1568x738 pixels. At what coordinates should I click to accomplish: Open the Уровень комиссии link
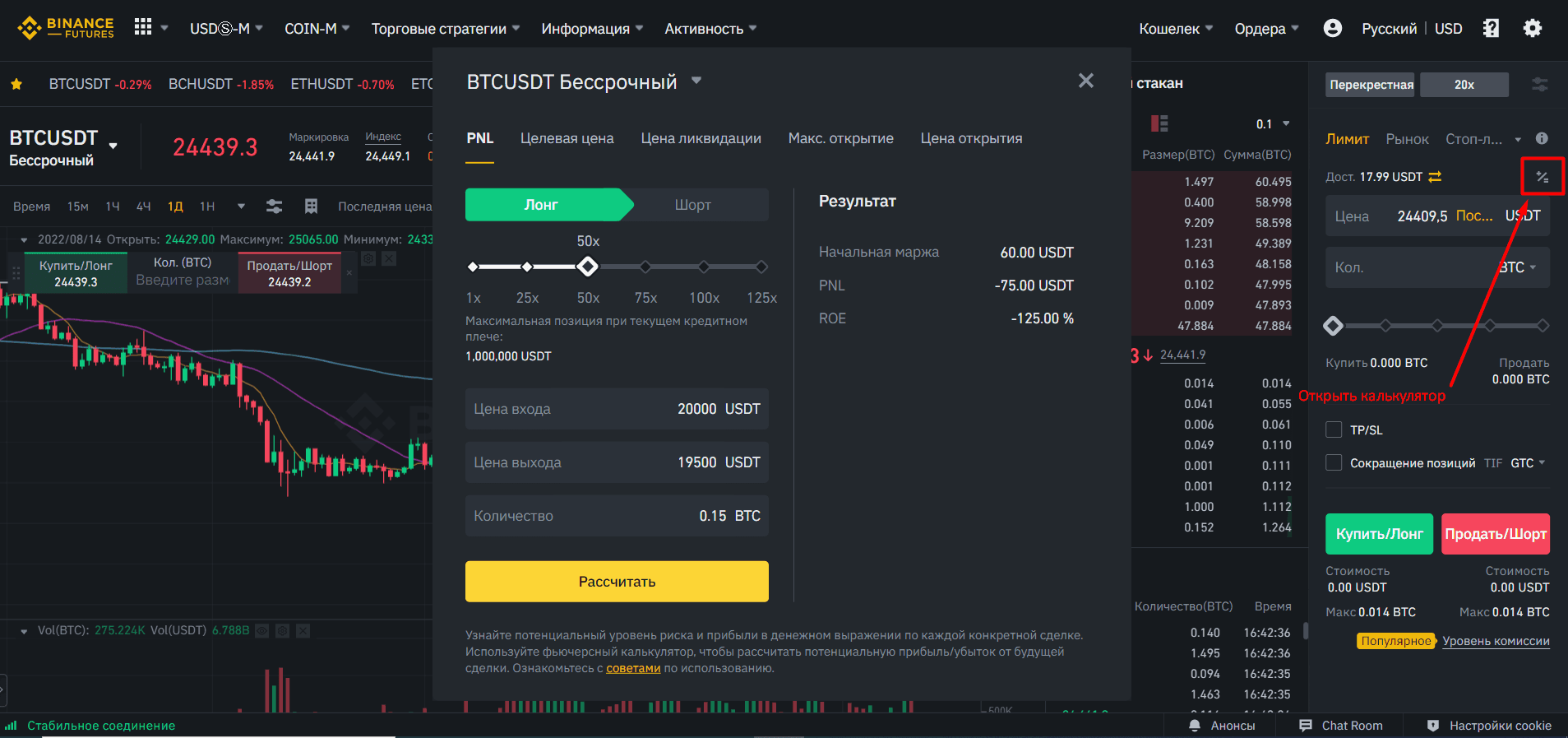pyautogui.click(x=1496, y=641)
